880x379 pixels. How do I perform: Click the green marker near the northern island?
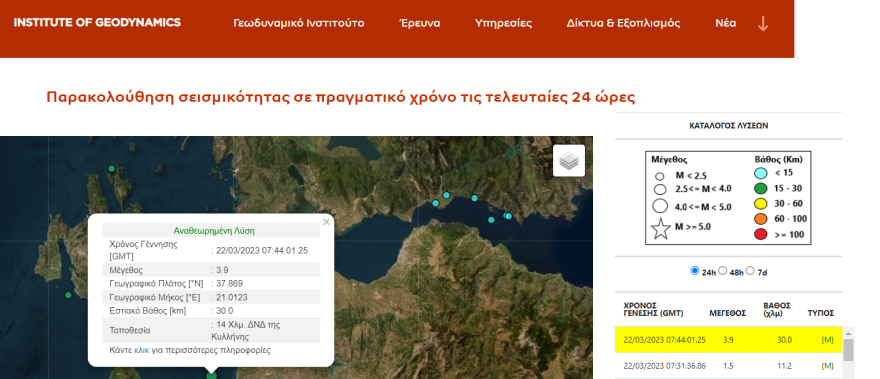(x=112, y=168)
